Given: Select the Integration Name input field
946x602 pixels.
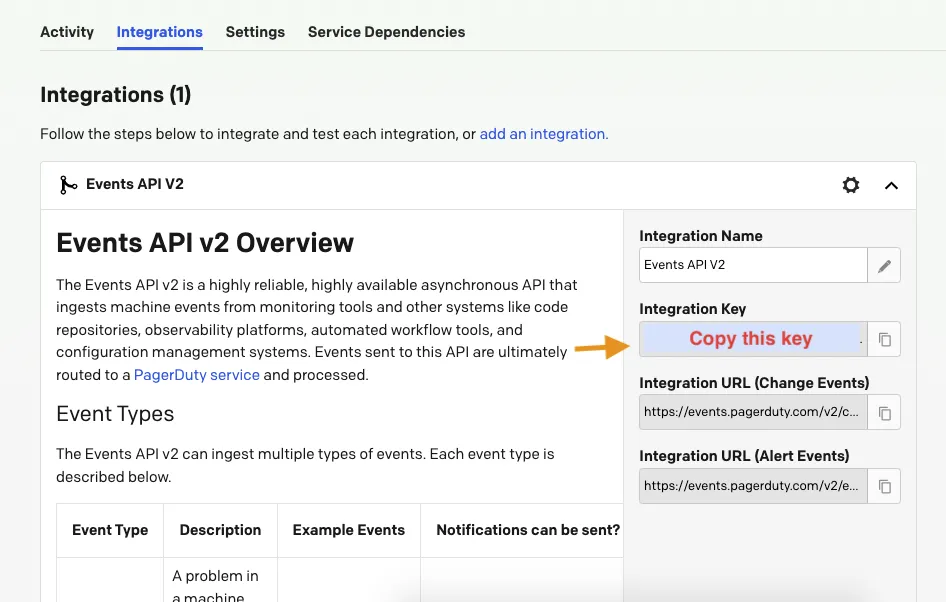Looking at the screenshot, I should [x=753, y=265].
